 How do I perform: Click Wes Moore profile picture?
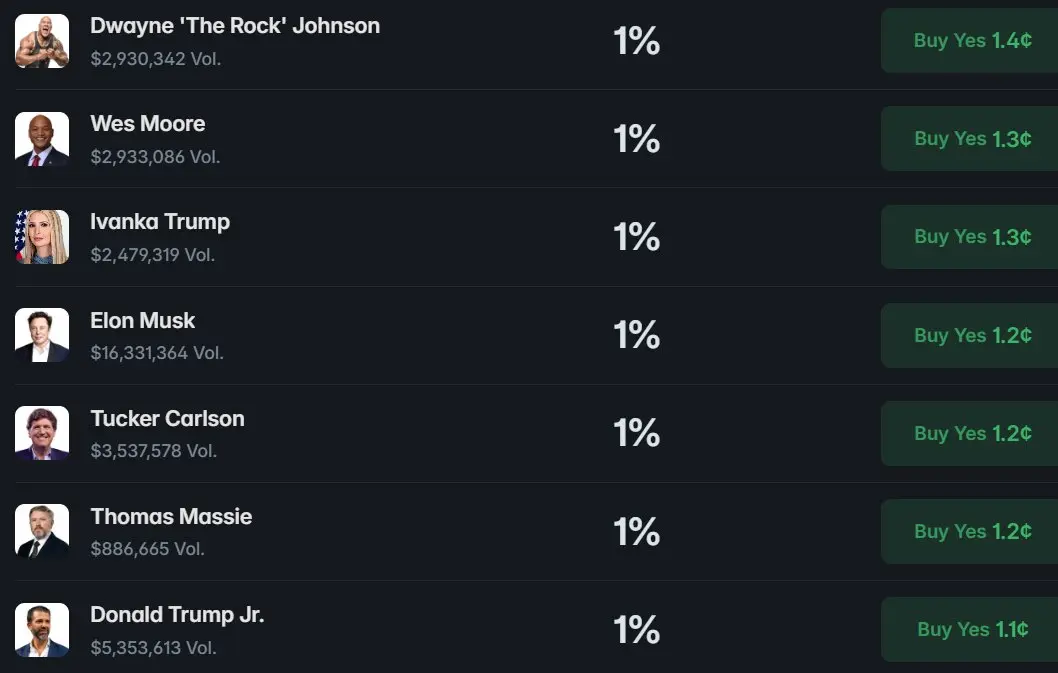pos(42,139)
